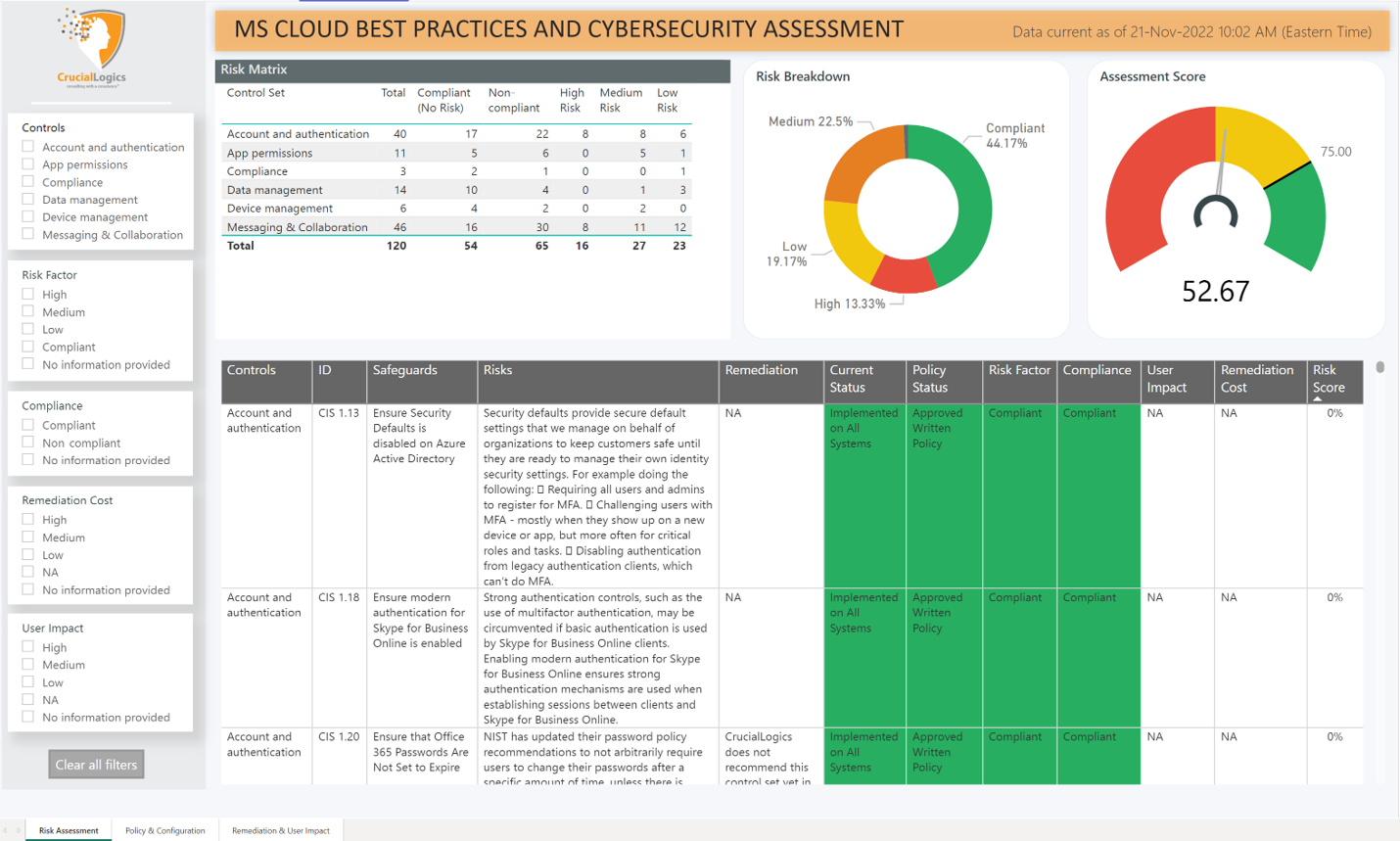Click the next page arrow beside the tabs
The width and height of the screenshot is (1400, 841).
(19, 829)
